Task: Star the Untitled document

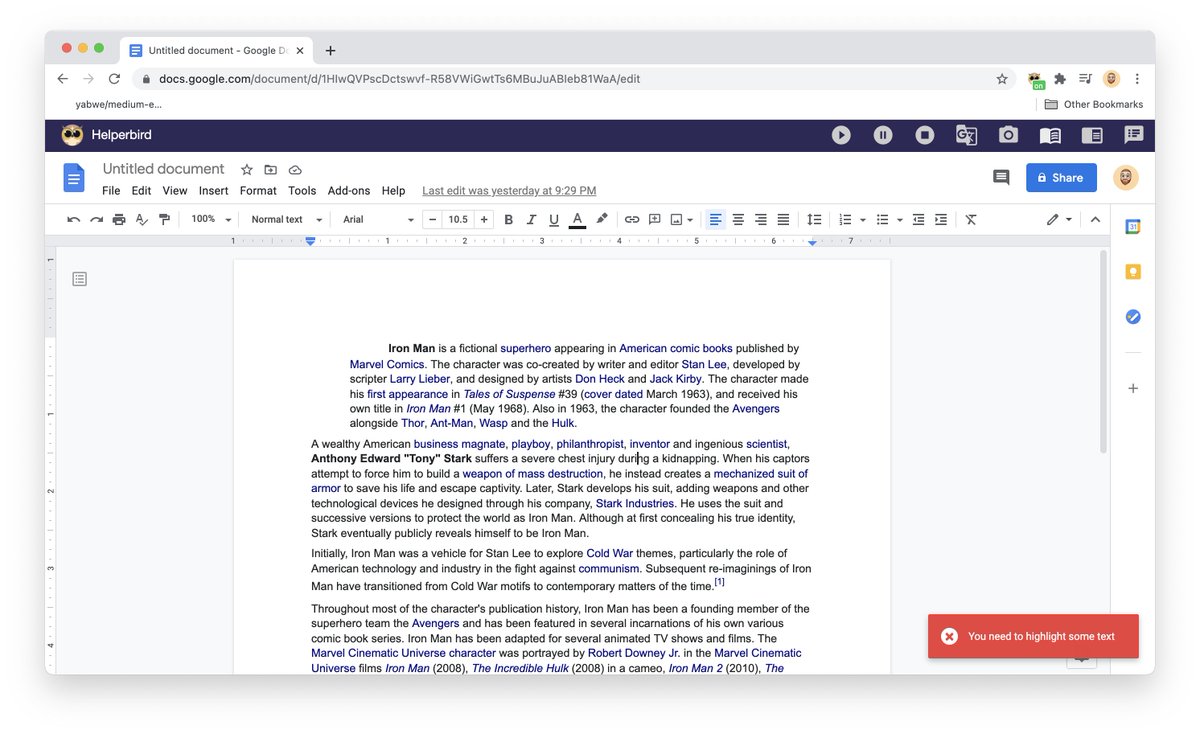Action: pos(247,170)
